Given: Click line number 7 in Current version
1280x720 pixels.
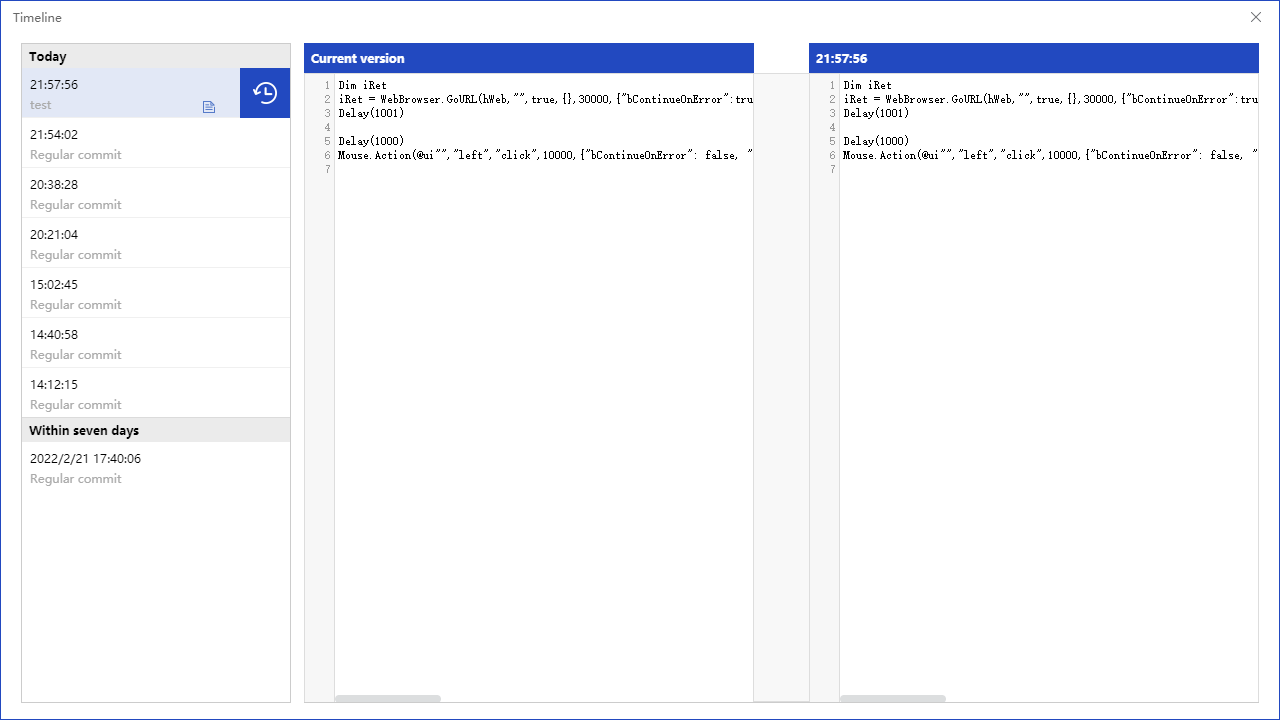Looking at the screenshot, I should (327, 169).
